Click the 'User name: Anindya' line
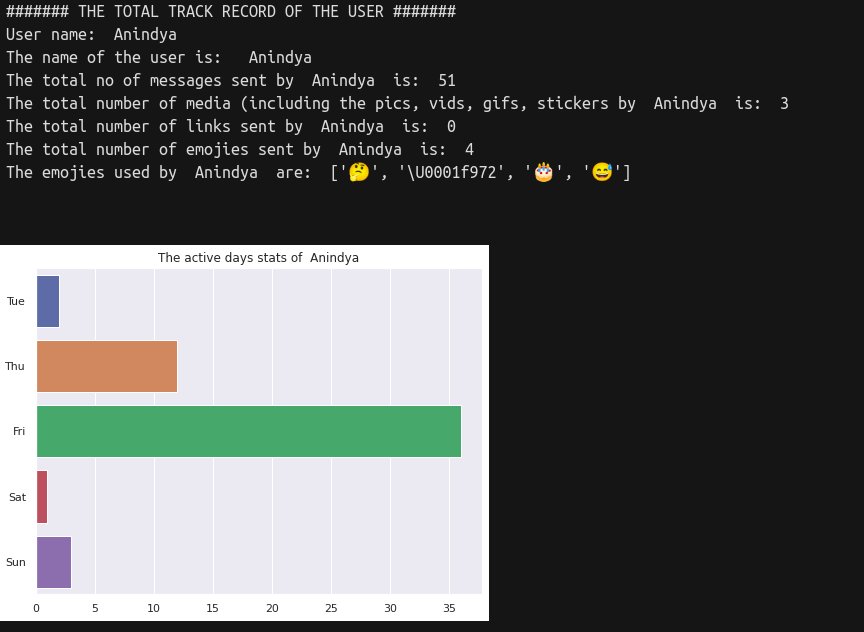This screenshot has width=864, height=632. pos(91,35)
